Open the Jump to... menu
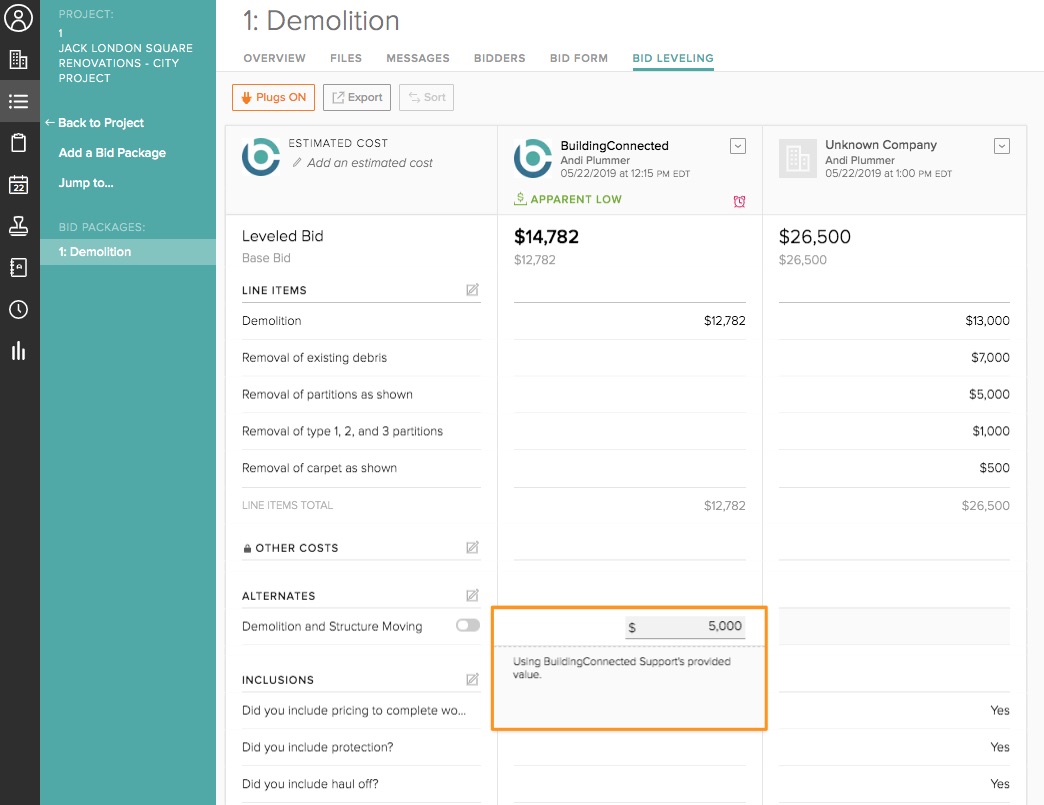1044x805 pixels. (x=86, y=183)
